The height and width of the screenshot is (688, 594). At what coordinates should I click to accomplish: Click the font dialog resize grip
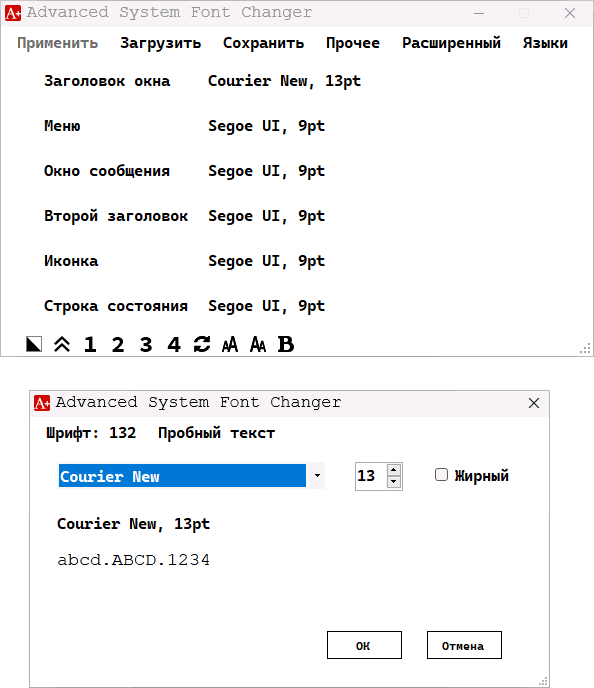(x=543, y=681)
